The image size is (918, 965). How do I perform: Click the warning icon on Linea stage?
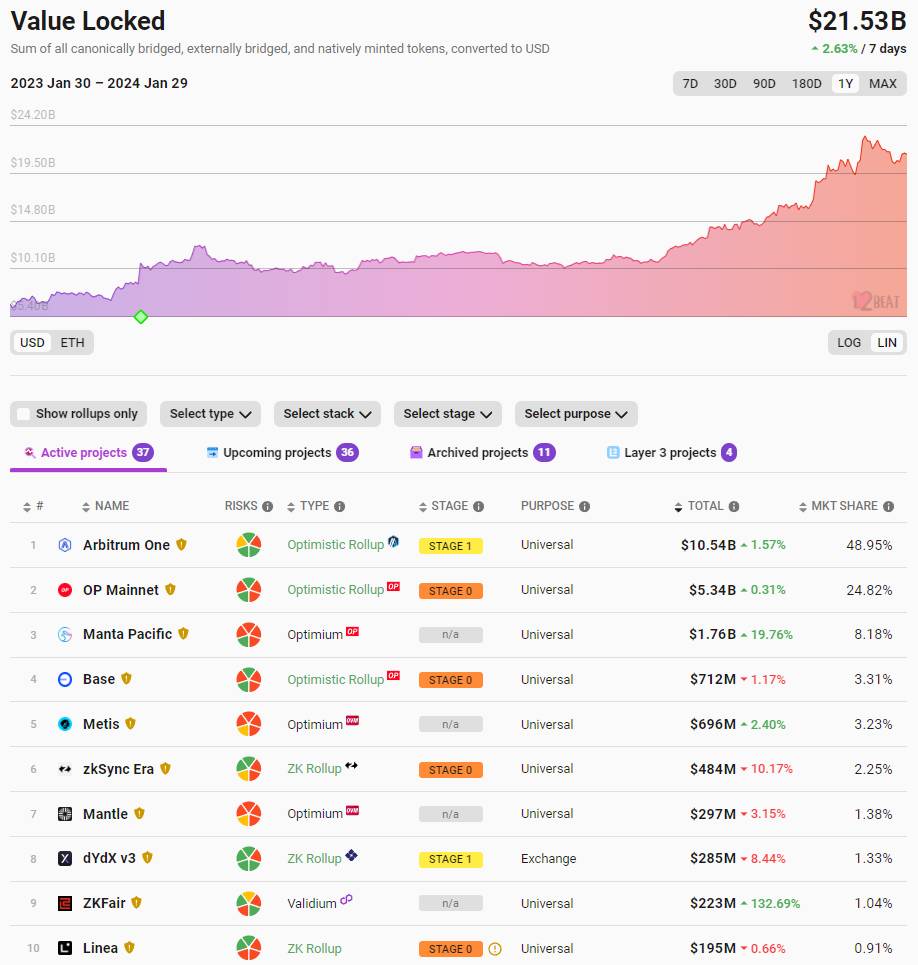495,949
